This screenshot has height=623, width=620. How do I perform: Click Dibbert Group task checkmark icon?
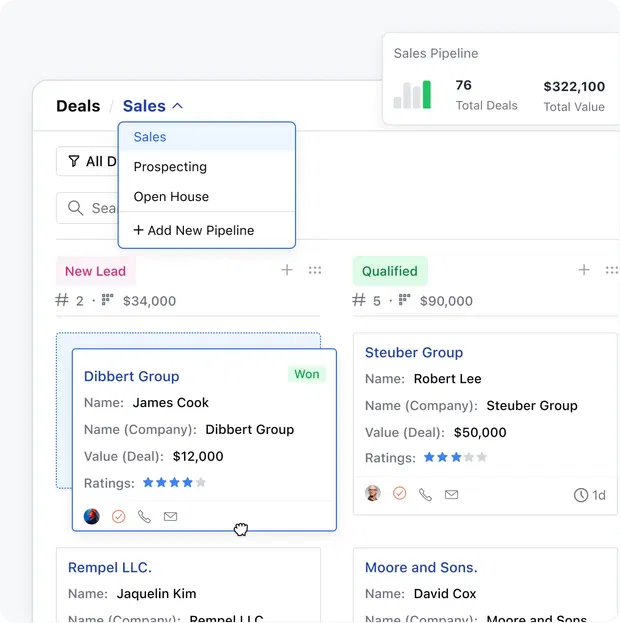click(118, 516)
